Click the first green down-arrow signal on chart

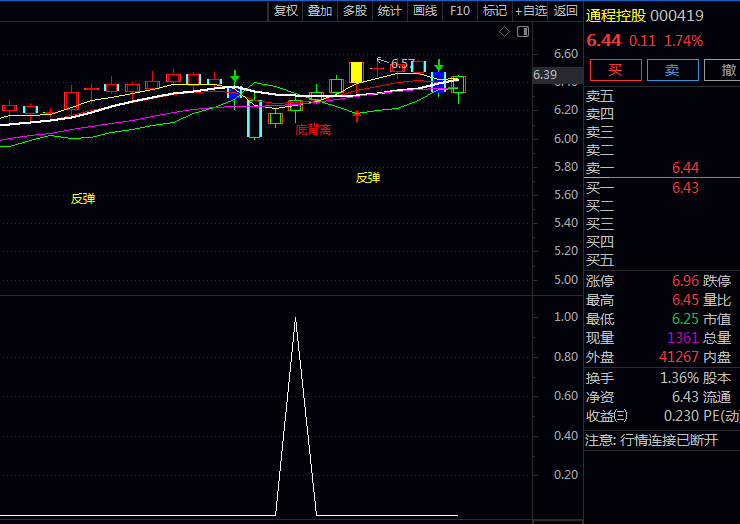[x=234, y=77]
